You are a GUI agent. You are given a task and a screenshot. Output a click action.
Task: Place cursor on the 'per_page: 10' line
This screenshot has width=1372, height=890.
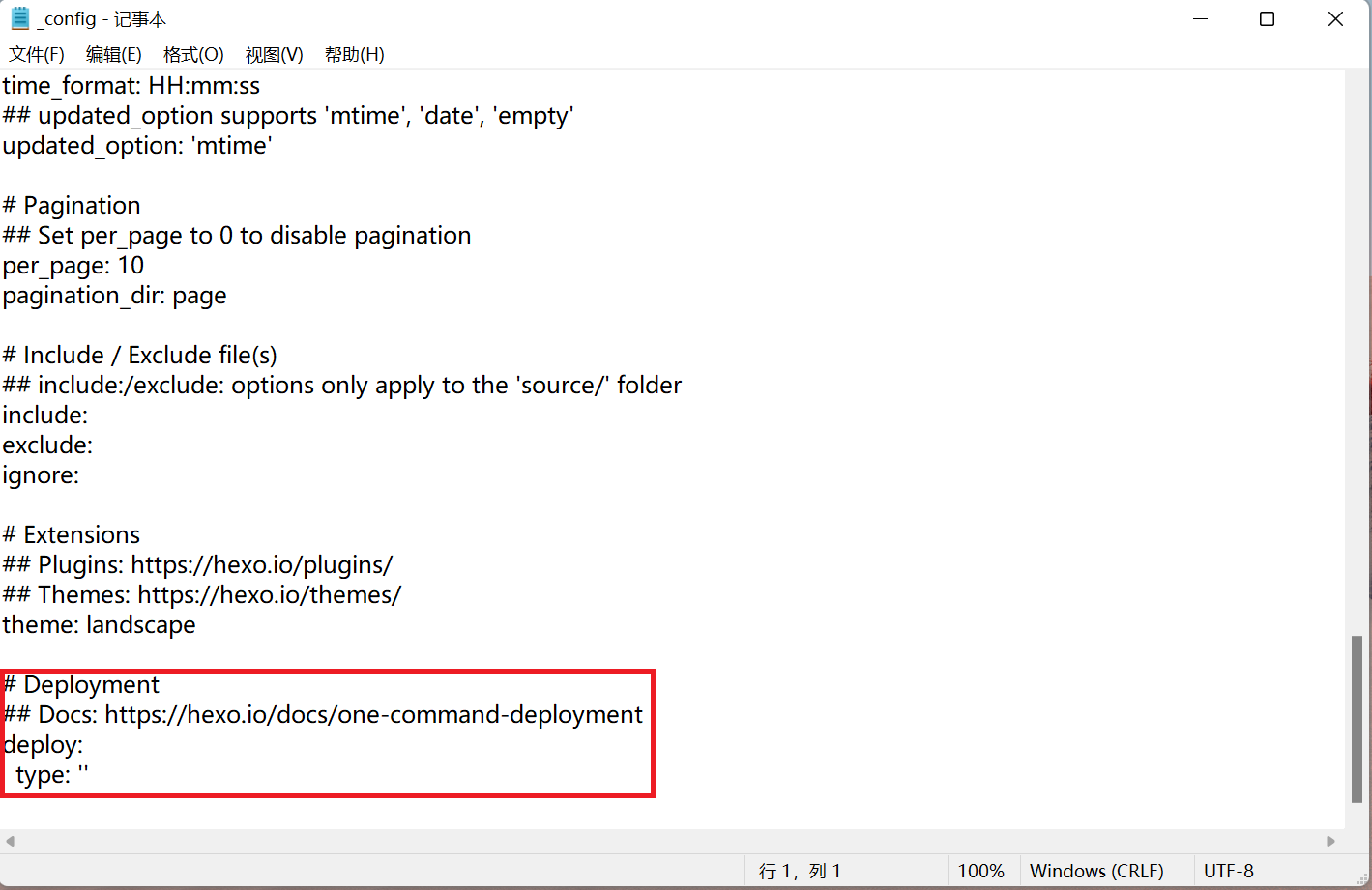point(73,266)
